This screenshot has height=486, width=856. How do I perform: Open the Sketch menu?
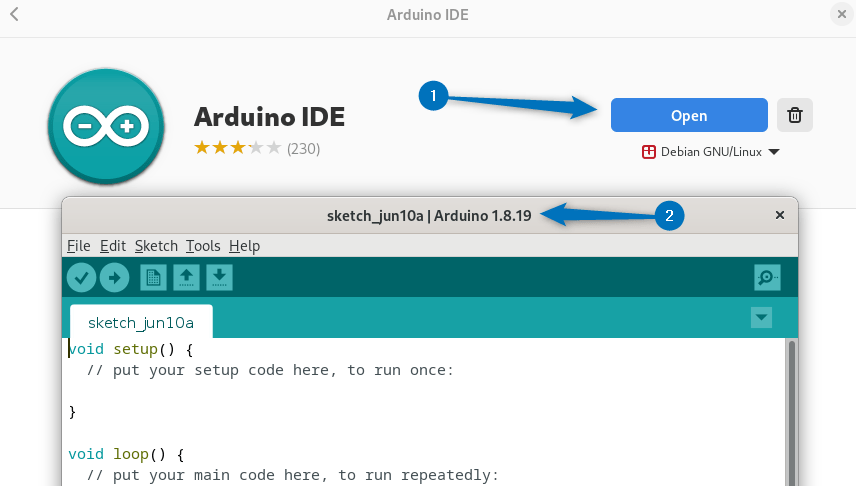click(x=156, y=246)
